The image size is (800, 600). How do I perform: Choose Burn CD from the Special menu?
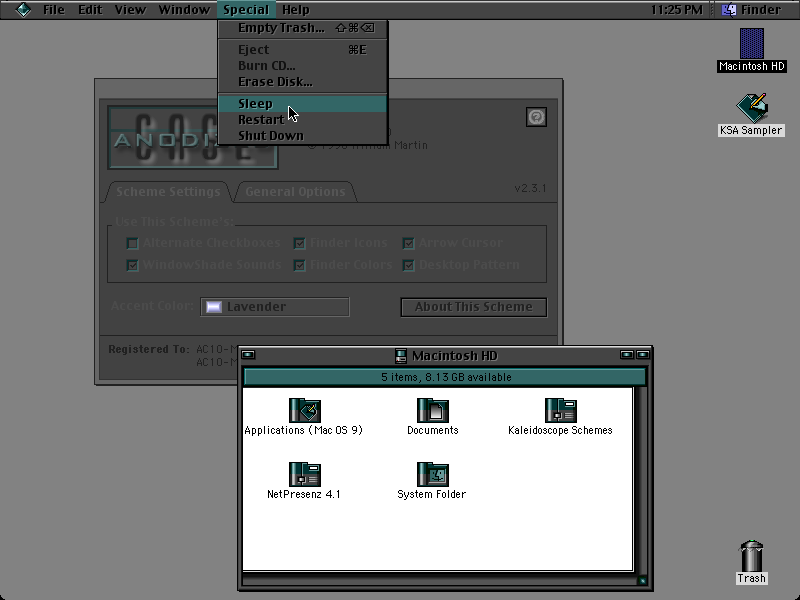pos(303,66)
